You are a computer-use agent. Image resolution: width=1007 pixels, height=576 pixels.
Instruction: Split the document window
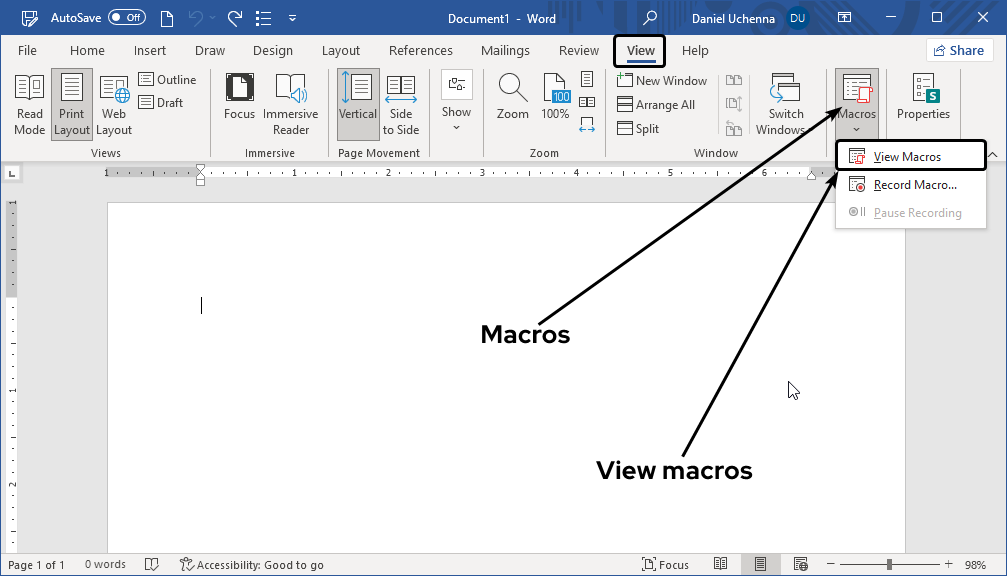(x=638, y=128)
